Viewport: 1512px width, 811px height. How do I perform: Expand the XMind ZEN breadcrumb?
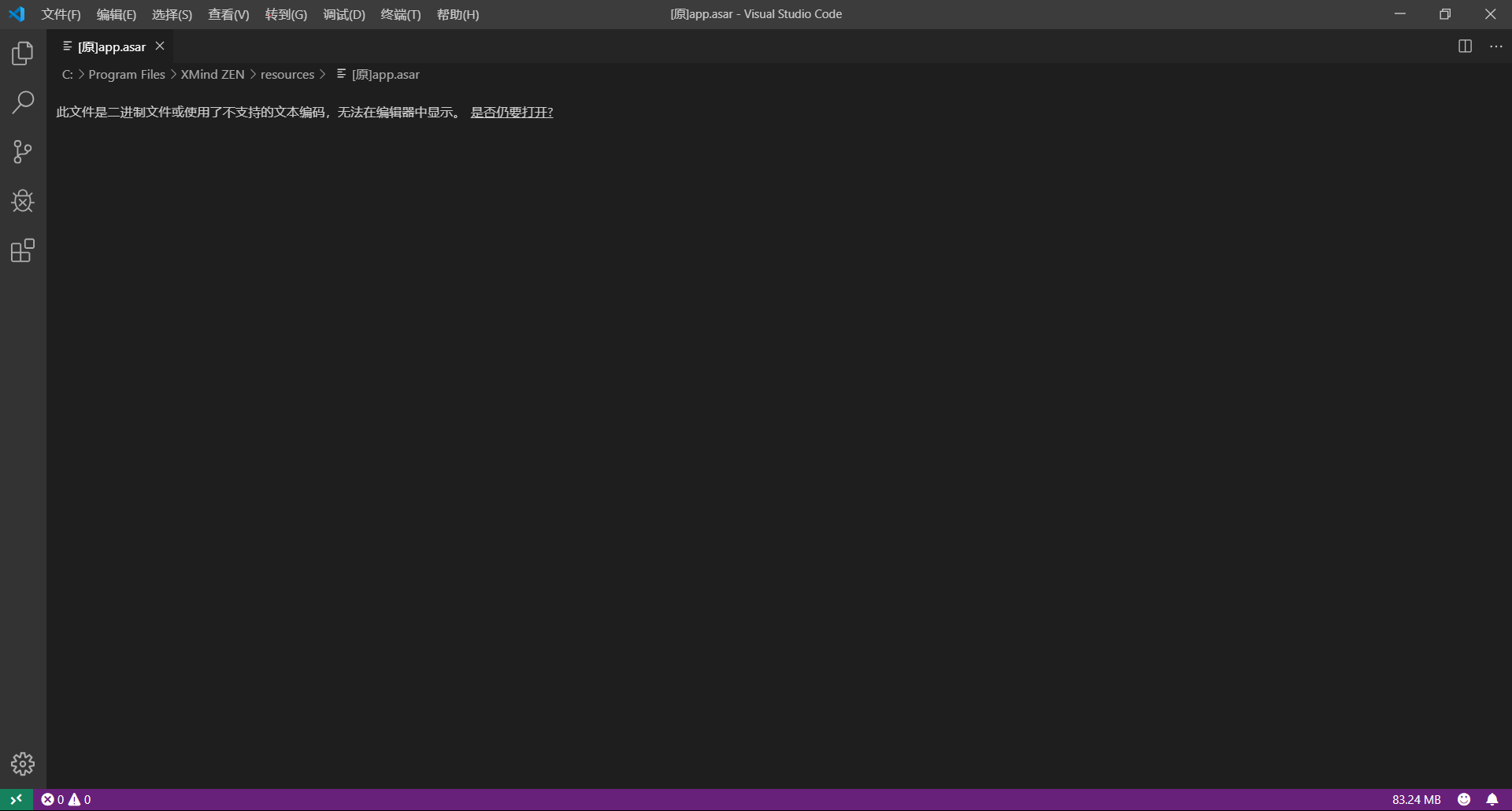pos(213,75)
